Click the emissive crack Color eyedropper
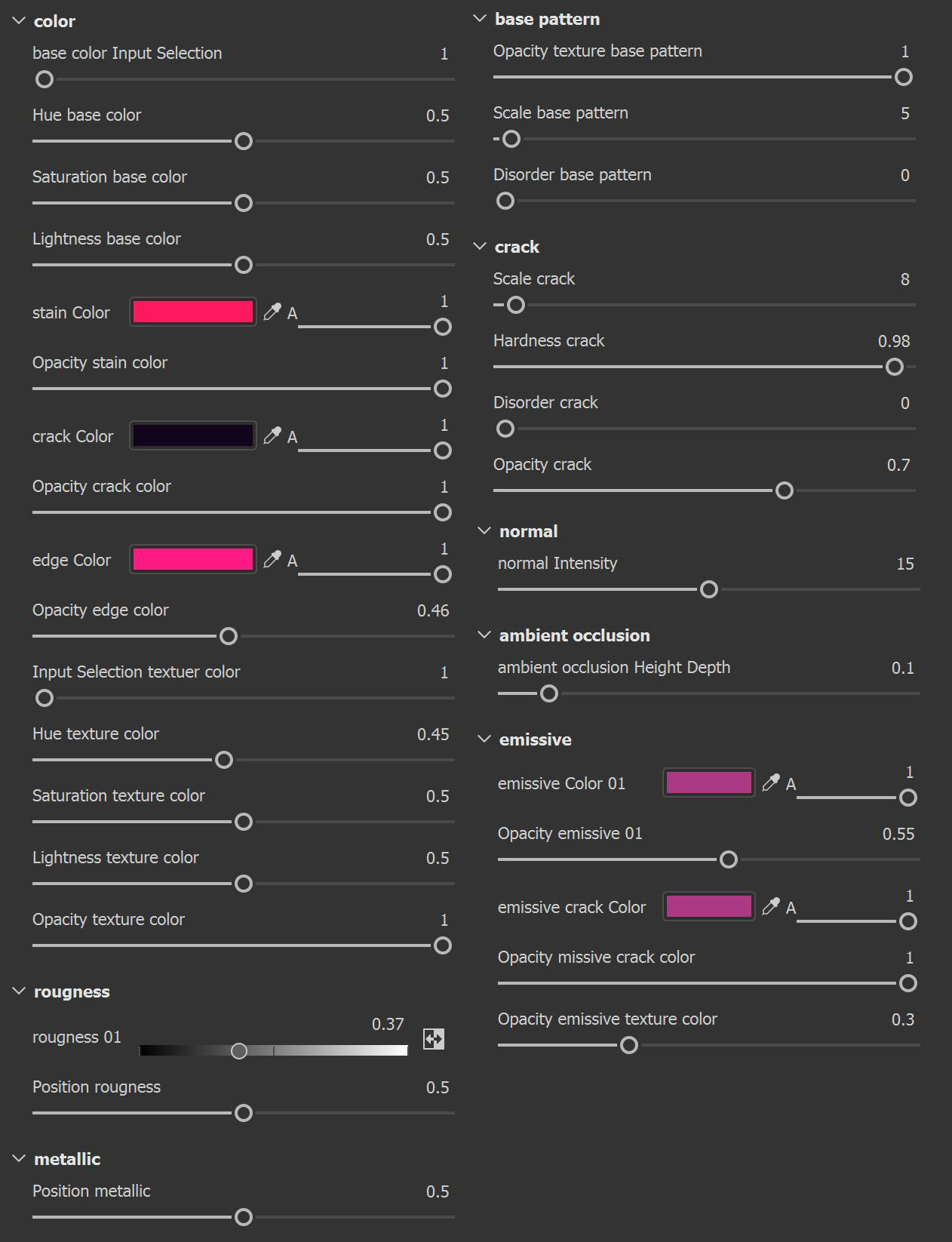 [770, 906]
